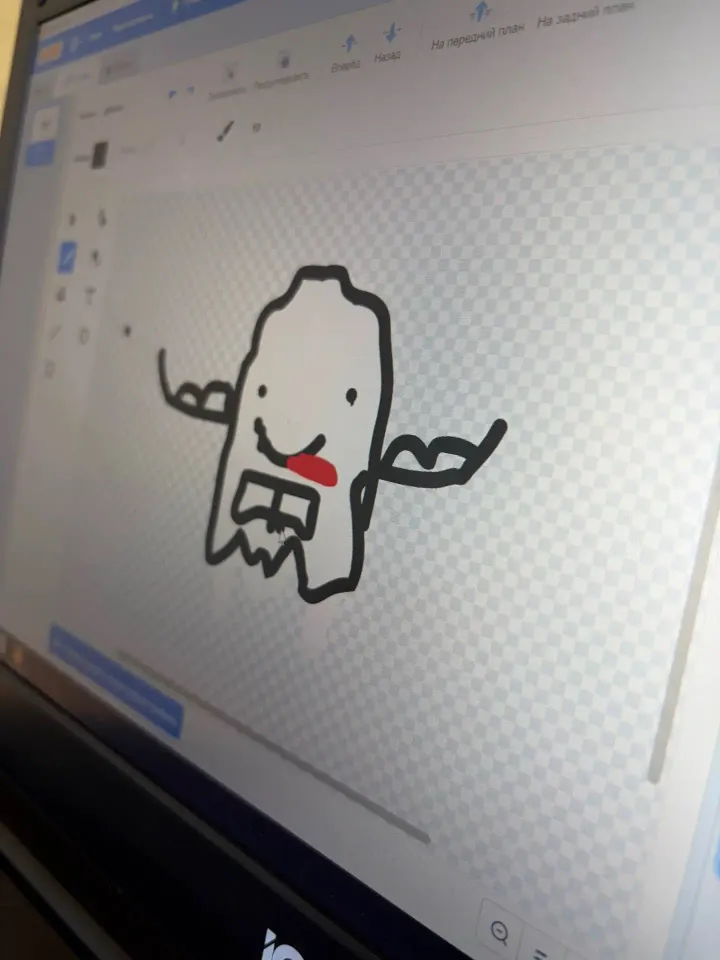
Task: Click the Назад (backward) arrow icon
Action: (x=392, y=32)
